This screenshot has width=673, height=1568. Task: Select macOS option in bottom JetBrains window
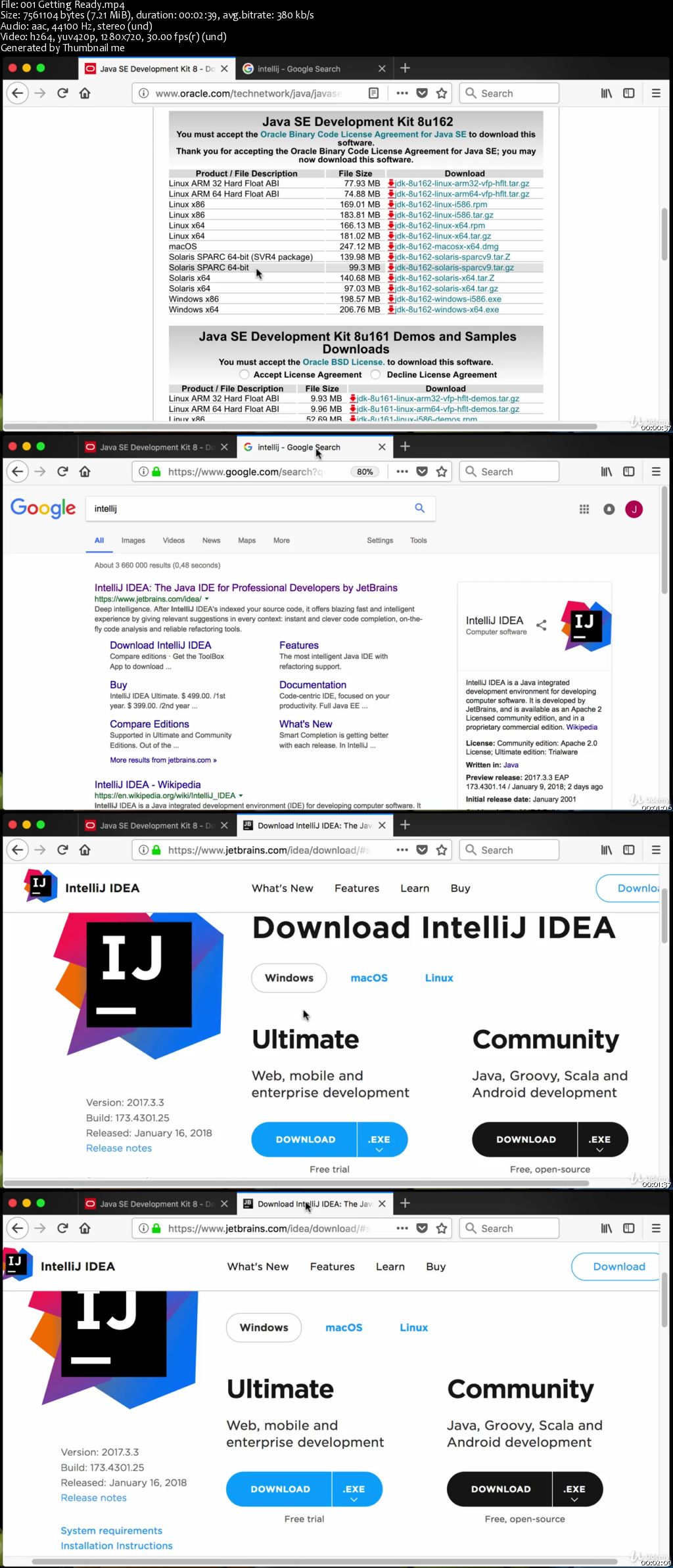pos(344,1327)
